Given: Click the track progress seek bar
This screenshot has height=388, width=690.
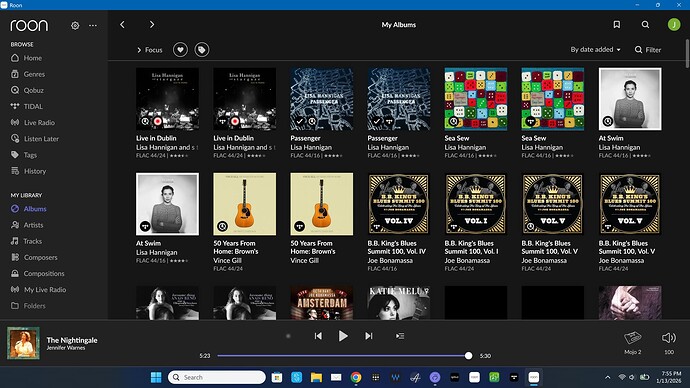Looking at the screenshot, I should [345, 355].
